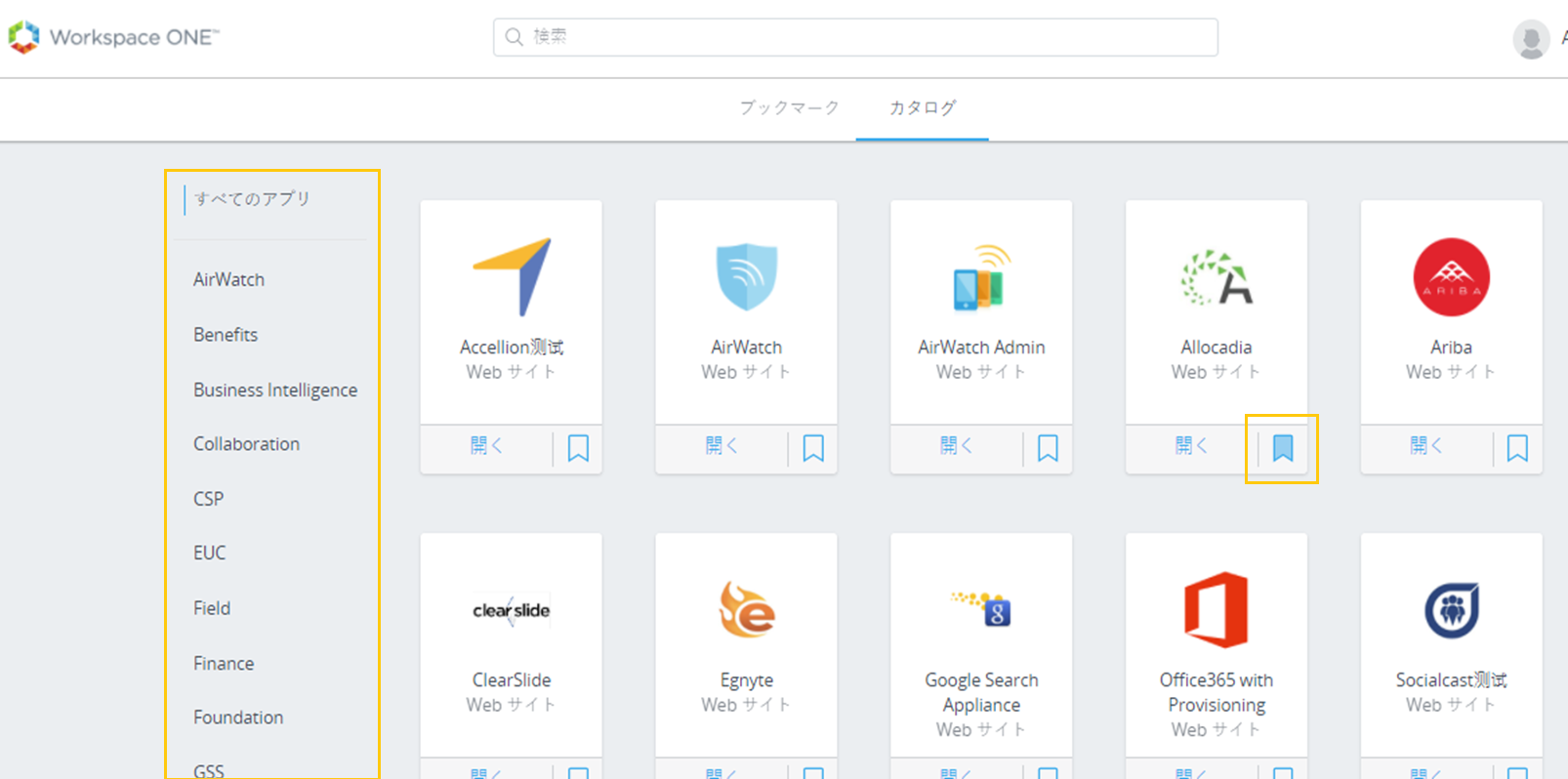Click the ClearSlide app name
The image size is (1568, 779).
(x=512, y=680)
